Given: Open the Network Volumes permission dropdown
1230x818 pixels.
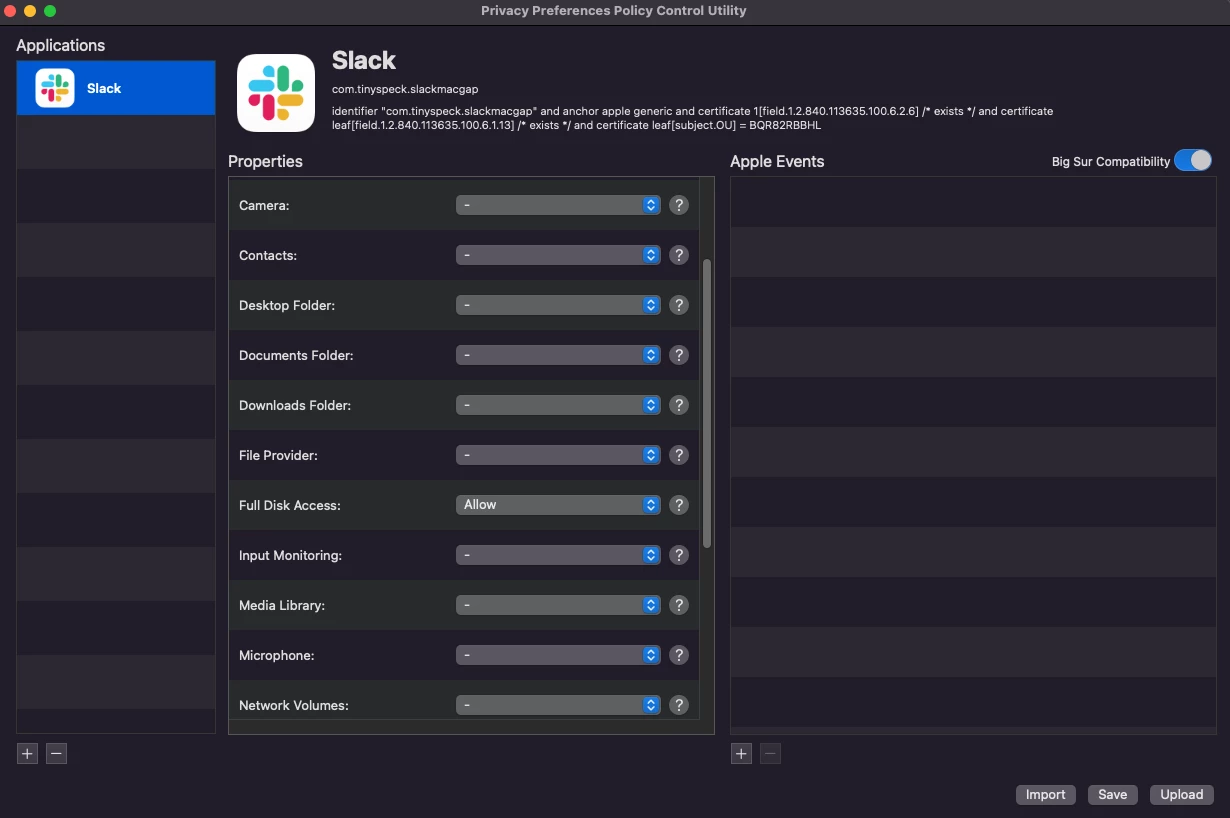Looking at the screenshot, I should [558, 705].
